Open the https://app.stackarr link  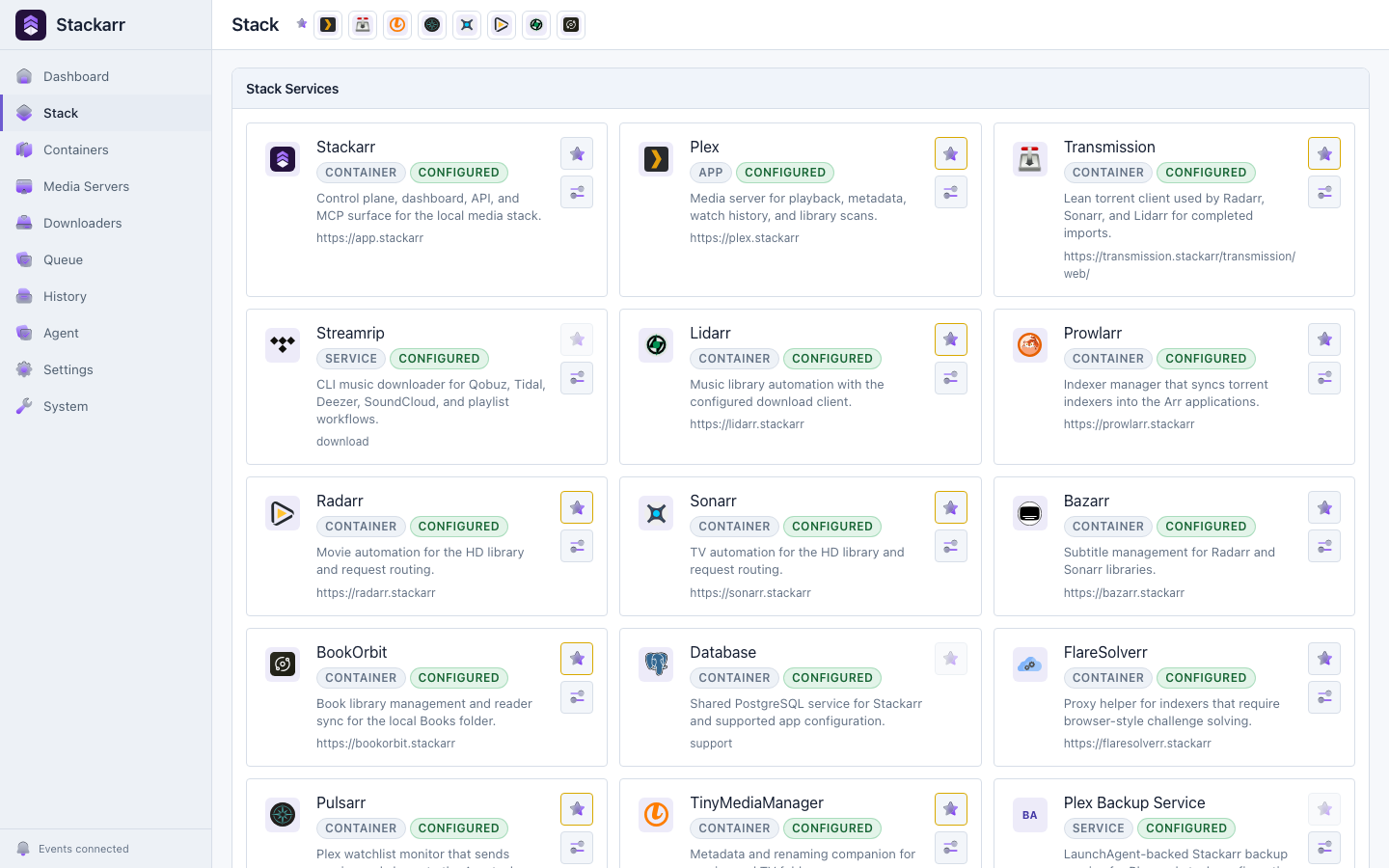pyautogui.click(x=369, y=238)
